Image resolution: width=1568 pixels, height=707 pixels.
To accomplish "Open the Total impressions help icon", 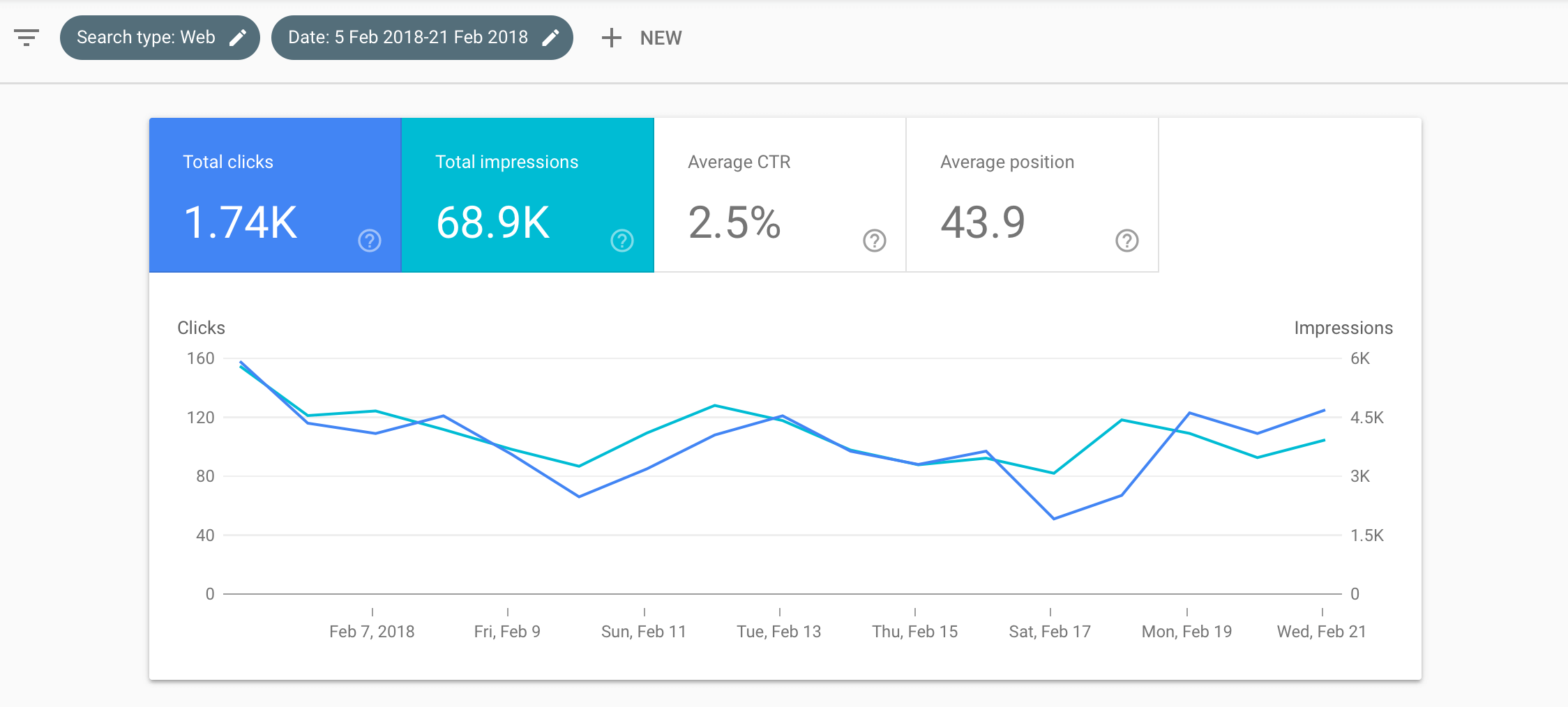I will click(622, 241).
